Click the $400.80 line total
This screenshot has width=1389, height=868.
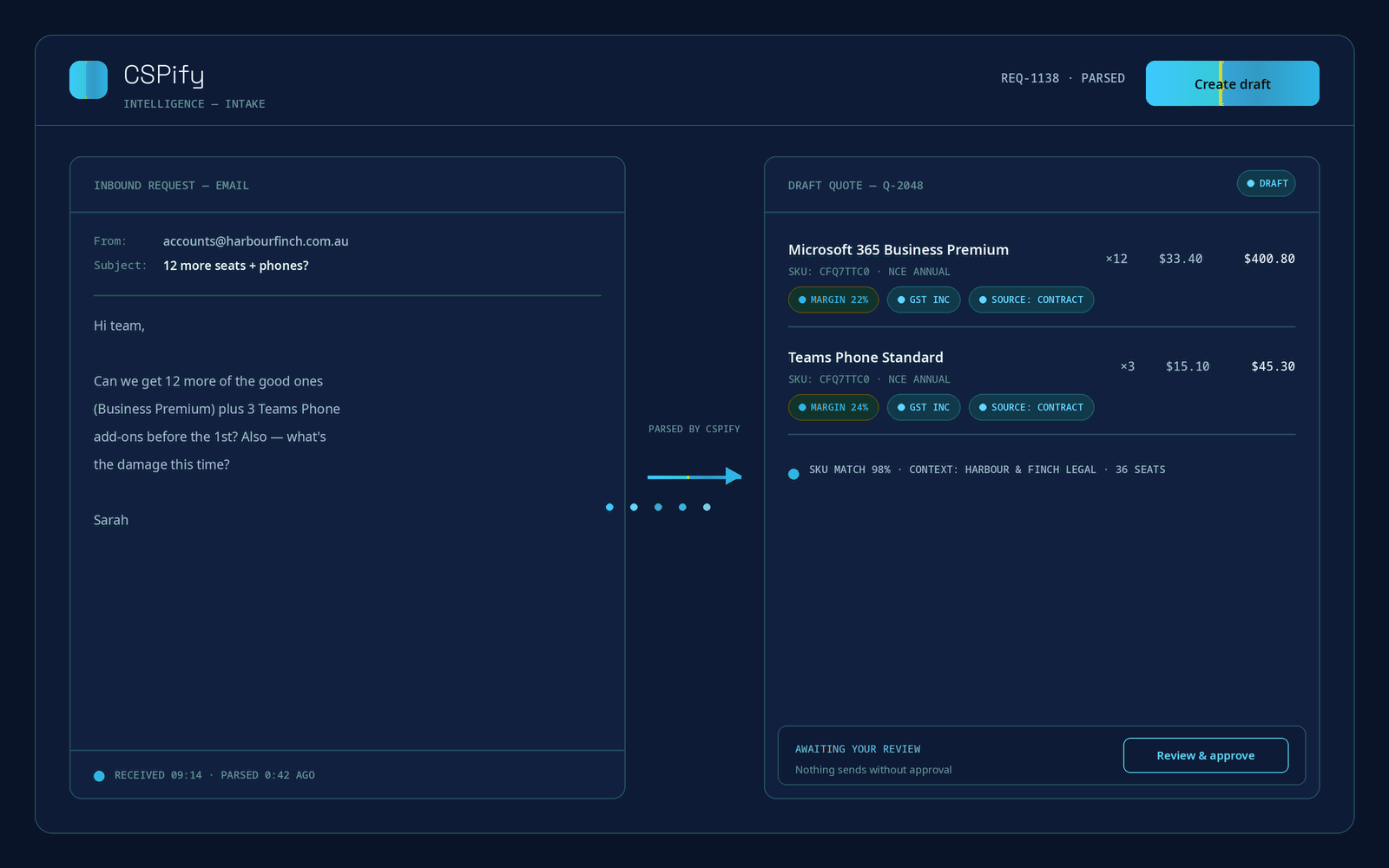1269,259
